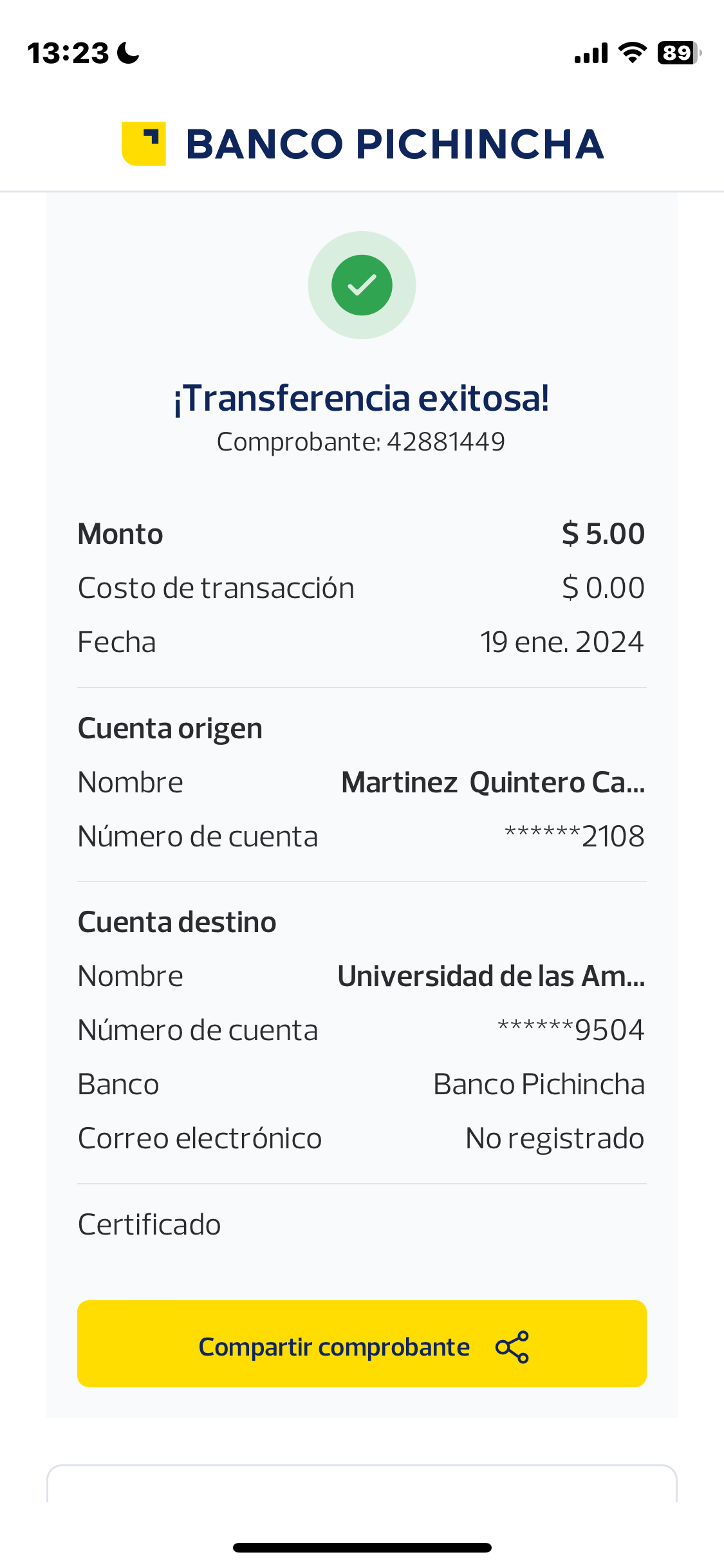This screenshot has width=724, height=1568.
Task: Tap the home indicator bar
Action: (362, 1547)
